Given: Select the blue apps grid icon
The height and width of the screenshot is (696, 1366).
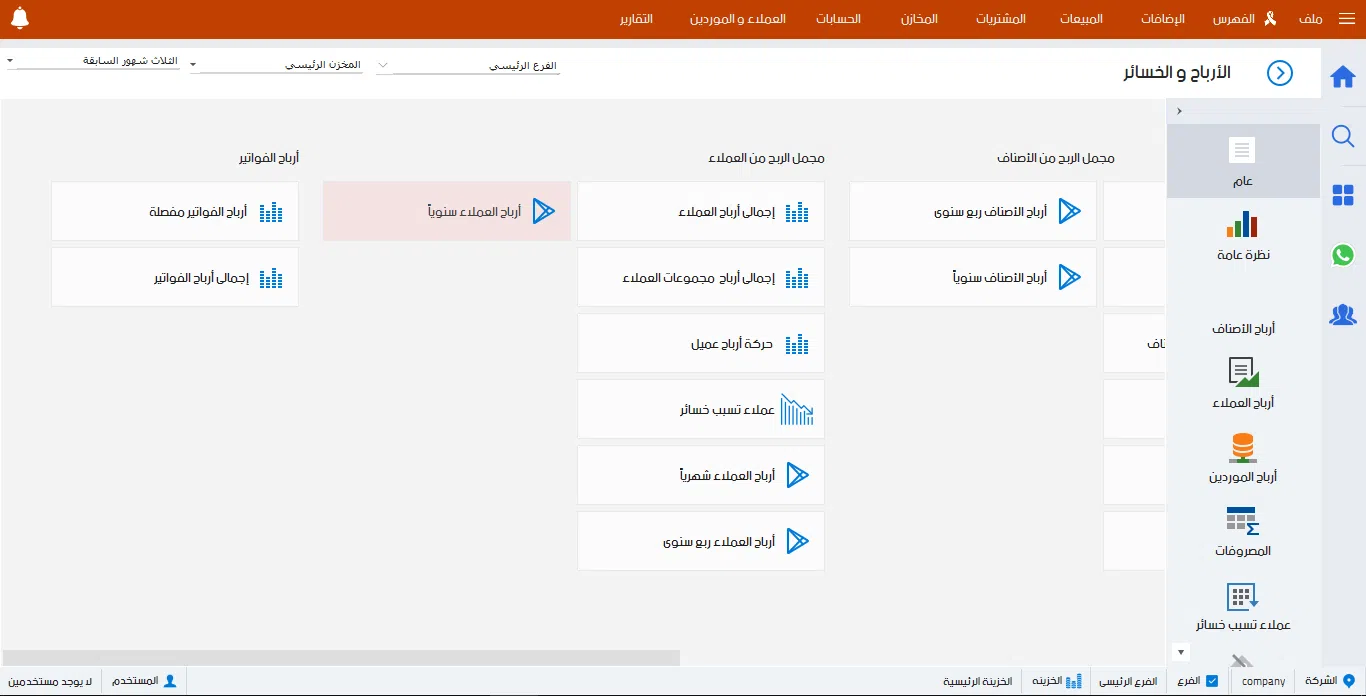Looking at the screenshot, I should [1343, 195].
